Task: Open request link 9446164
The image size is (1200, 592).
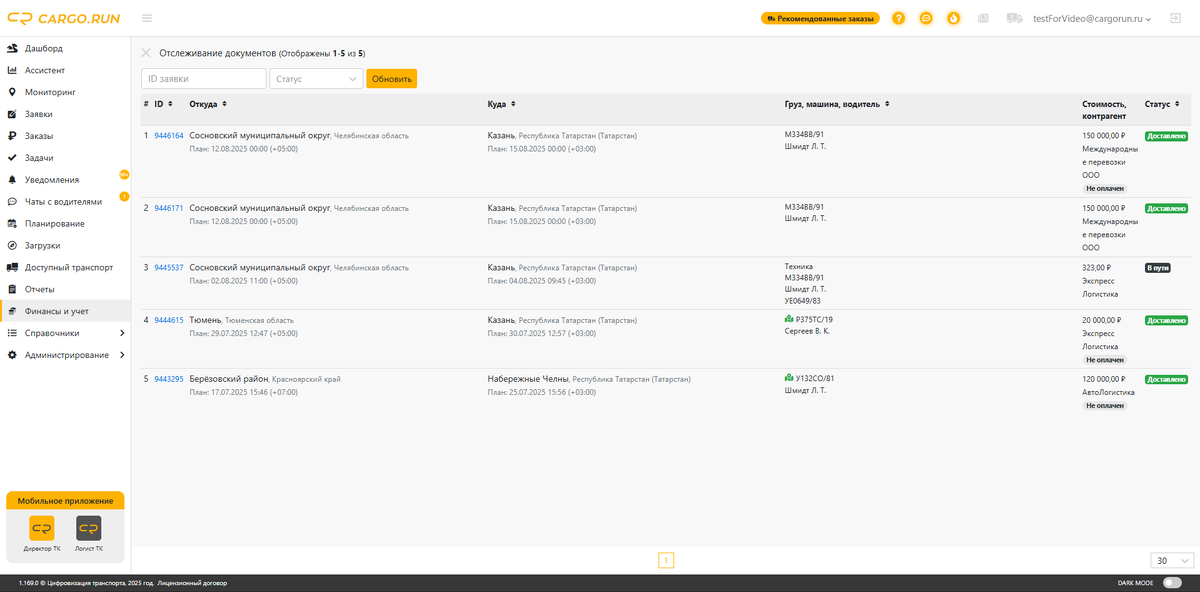Action: tap(169, 135)
